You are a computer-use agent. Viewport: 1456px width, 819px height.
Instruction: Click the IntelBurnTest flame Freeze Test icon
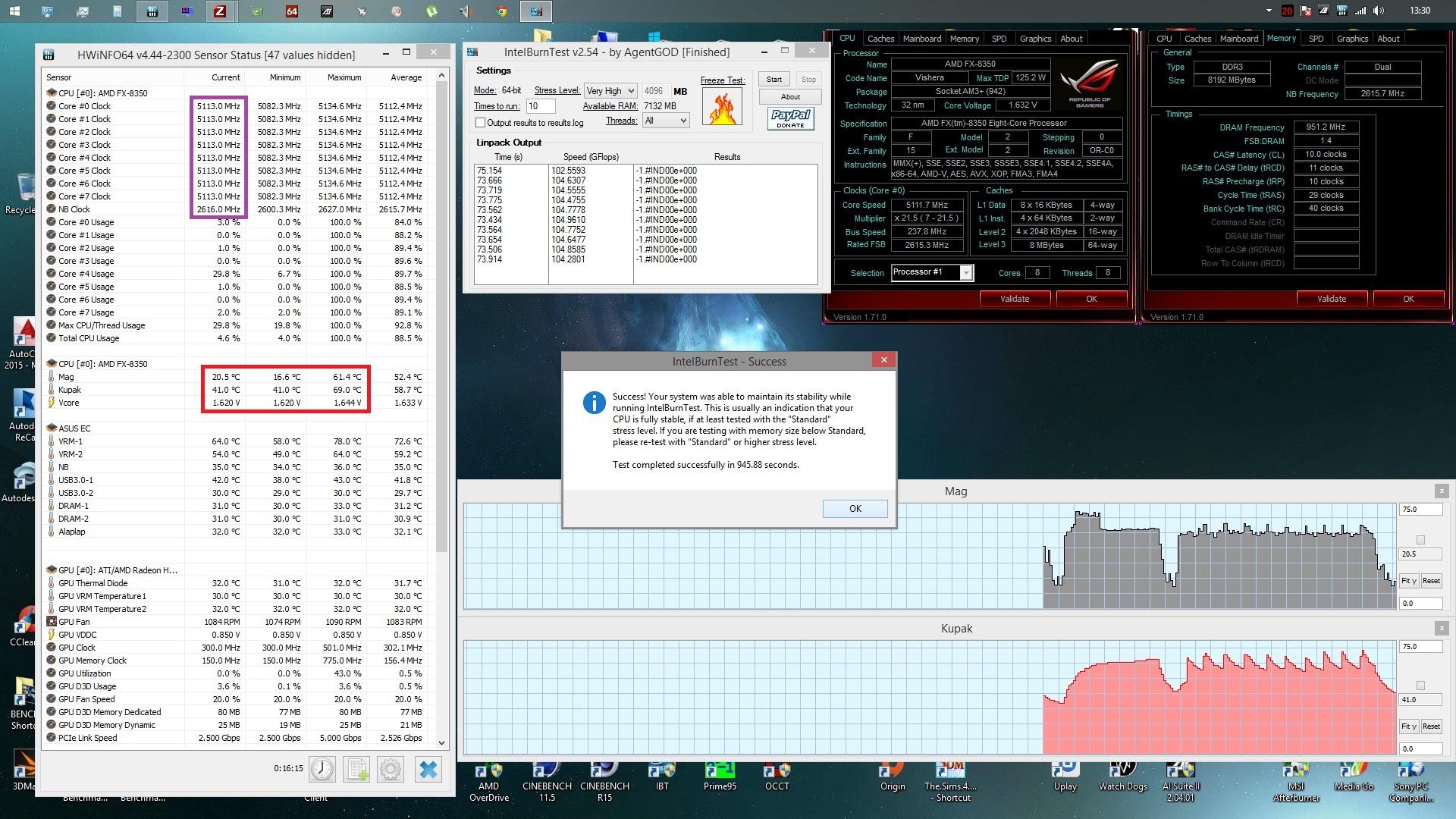tap(721, 107)
